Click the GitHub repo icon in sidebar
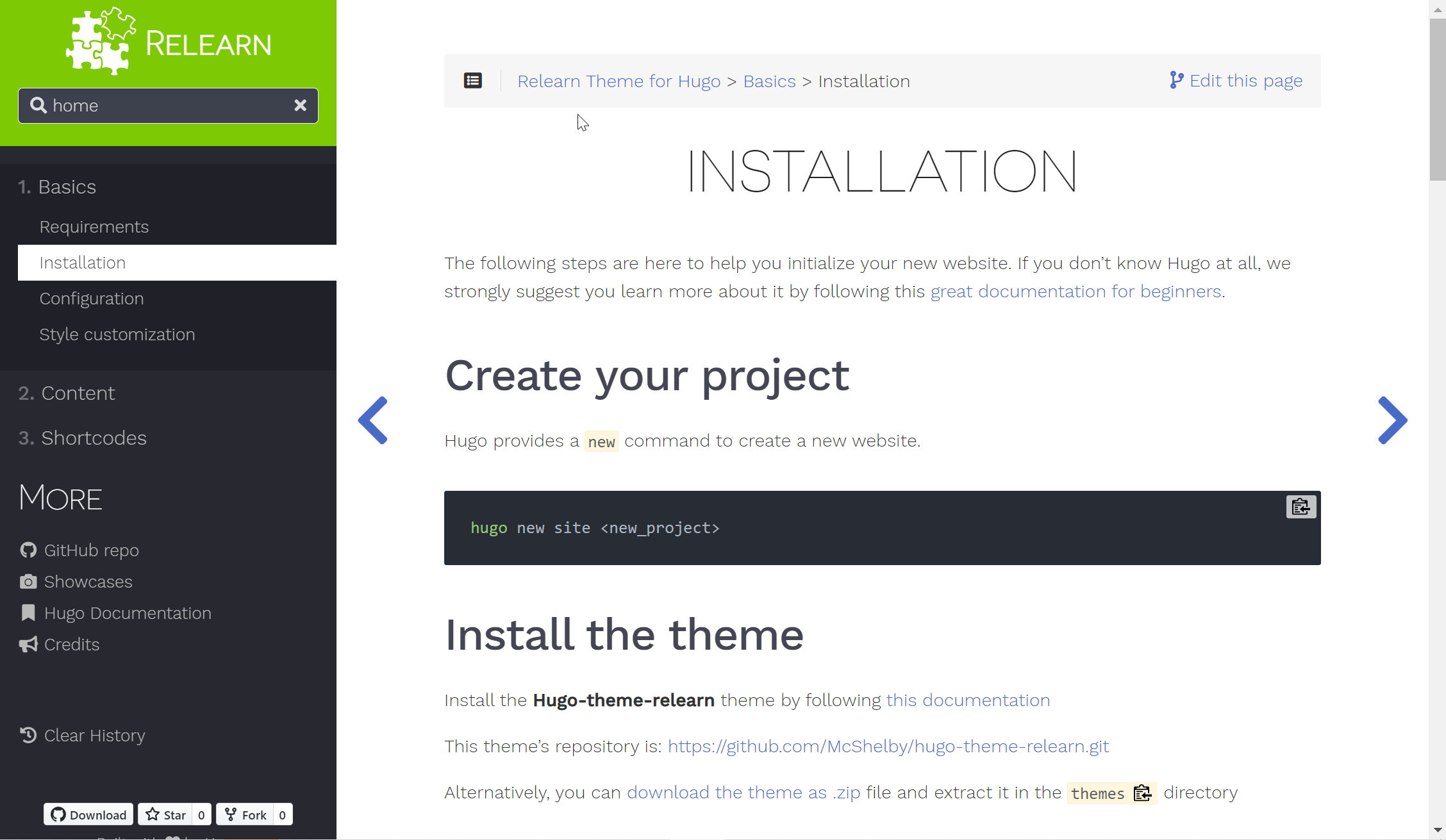Screen dimensions: 1446x840 29,550
